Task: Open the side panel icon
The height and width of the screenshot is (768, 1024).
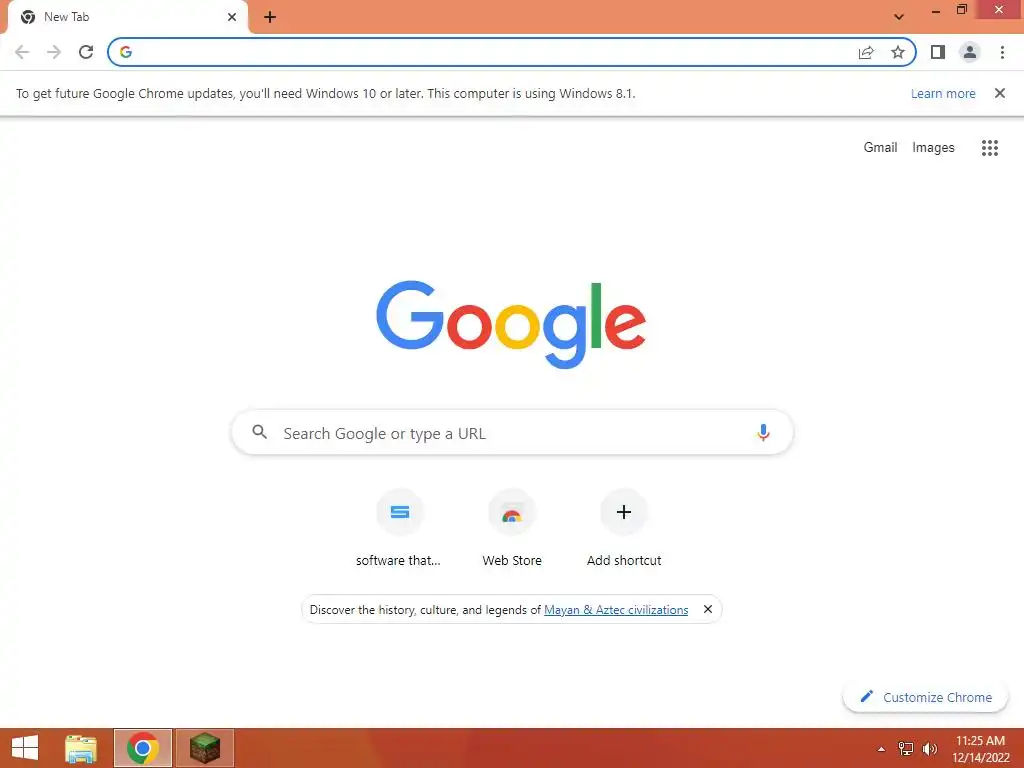Action: coord(938,52)
